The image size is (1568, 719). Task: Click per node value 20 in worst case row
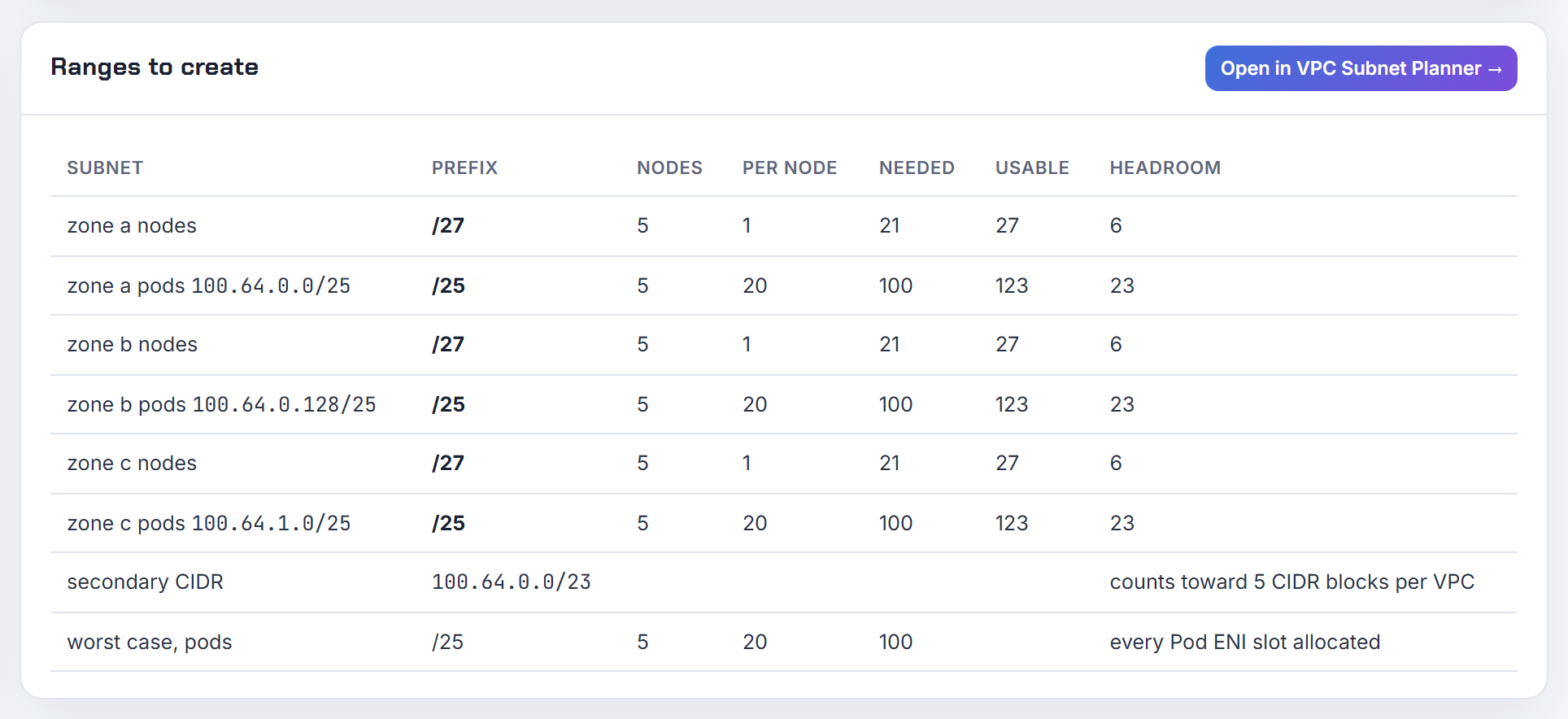click(x=755, y=642)
